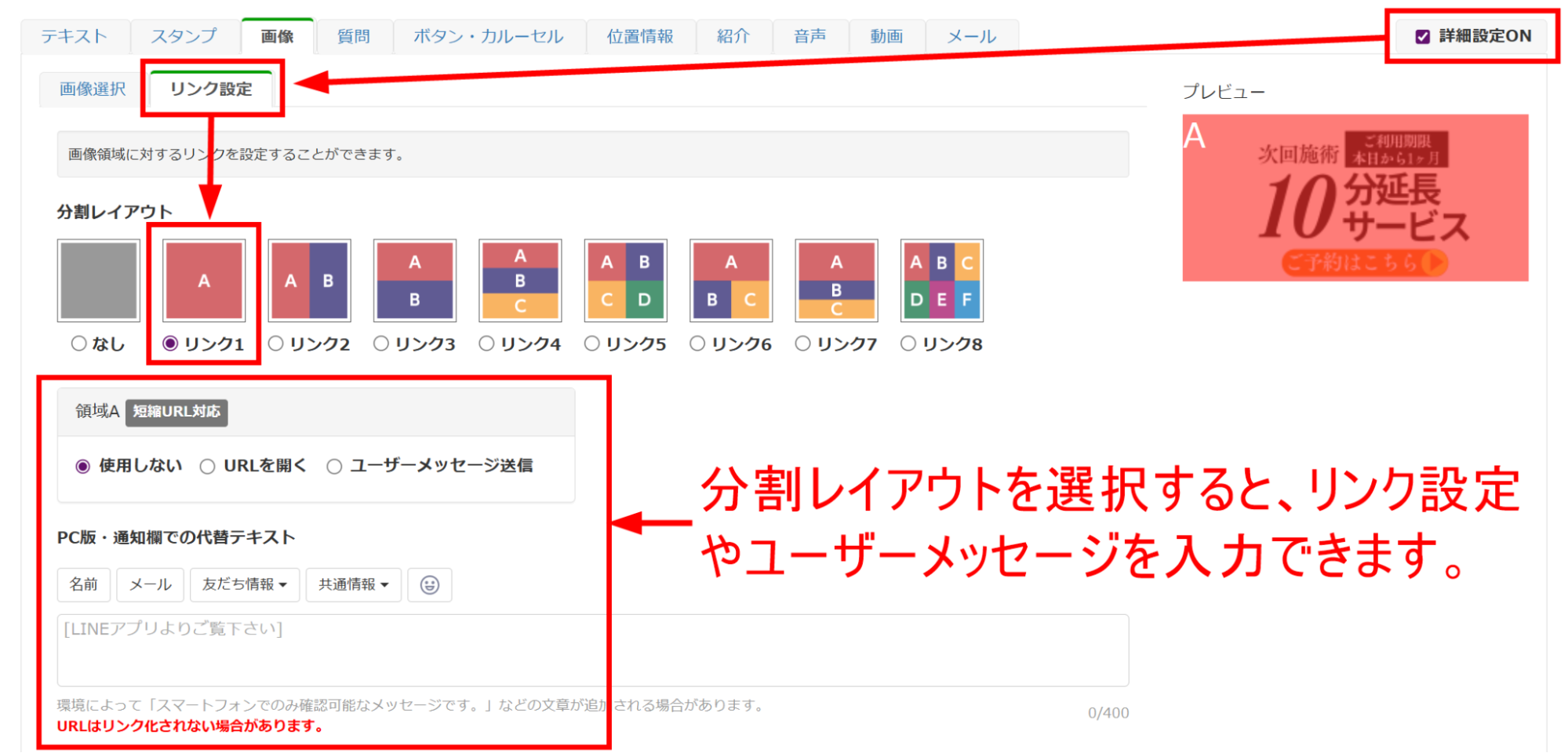This screenshot has width=1568, height=753.
Task: Click the 名前 insert button
Action: (x=83, y=584)
